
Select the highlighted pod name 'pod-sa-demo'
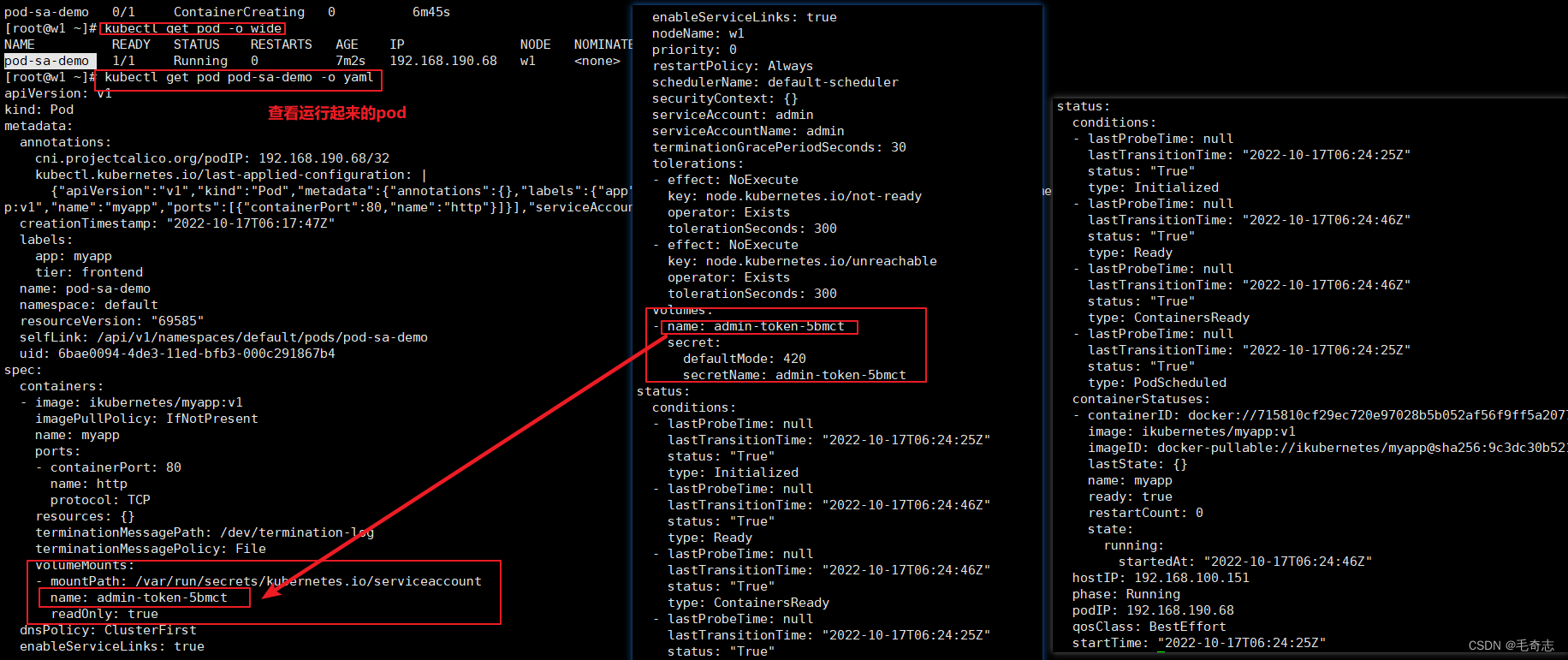click(x=47, y=61)
